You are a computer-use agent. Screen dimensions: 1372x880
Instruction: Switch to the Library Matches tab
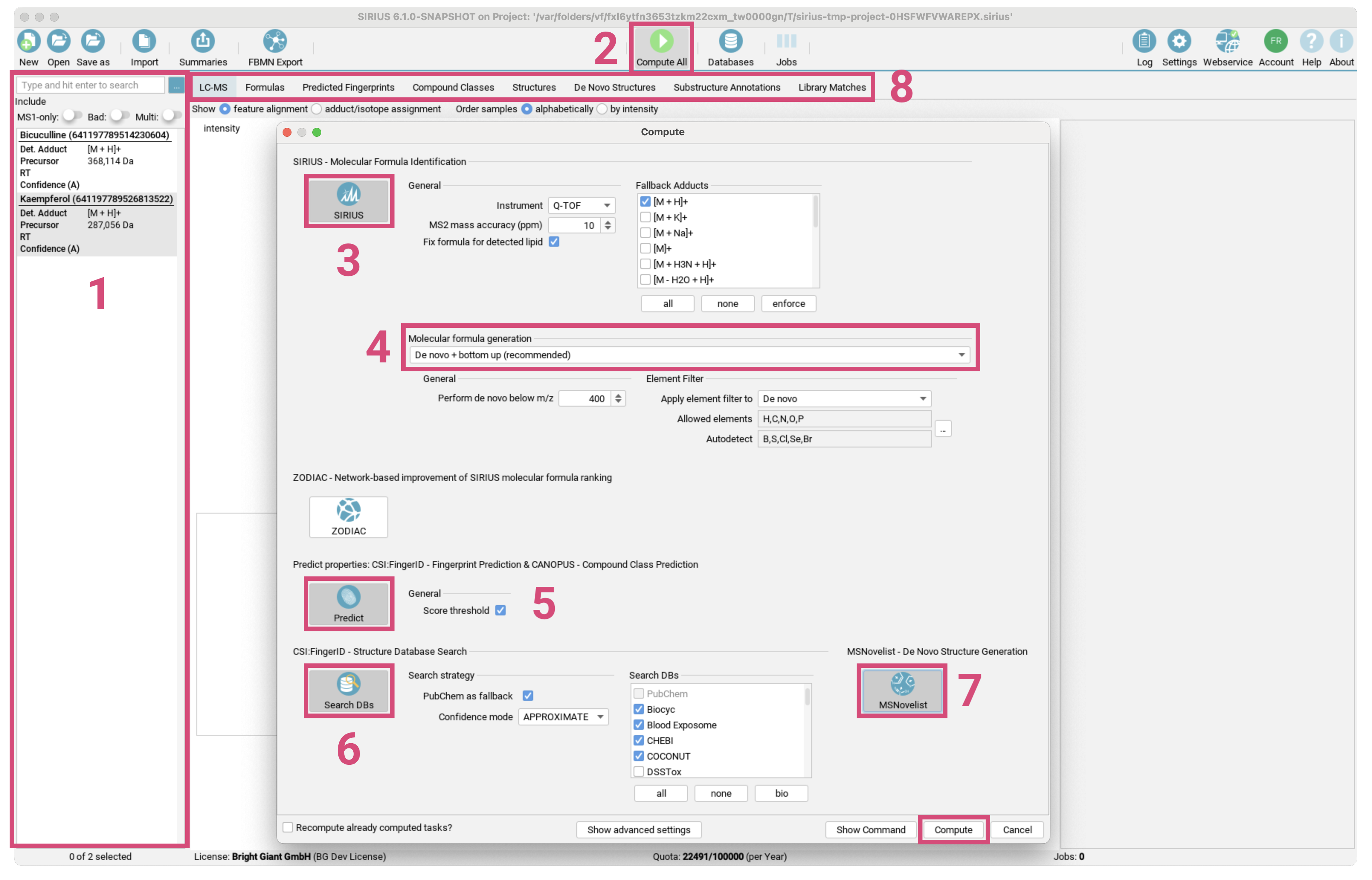832,87
